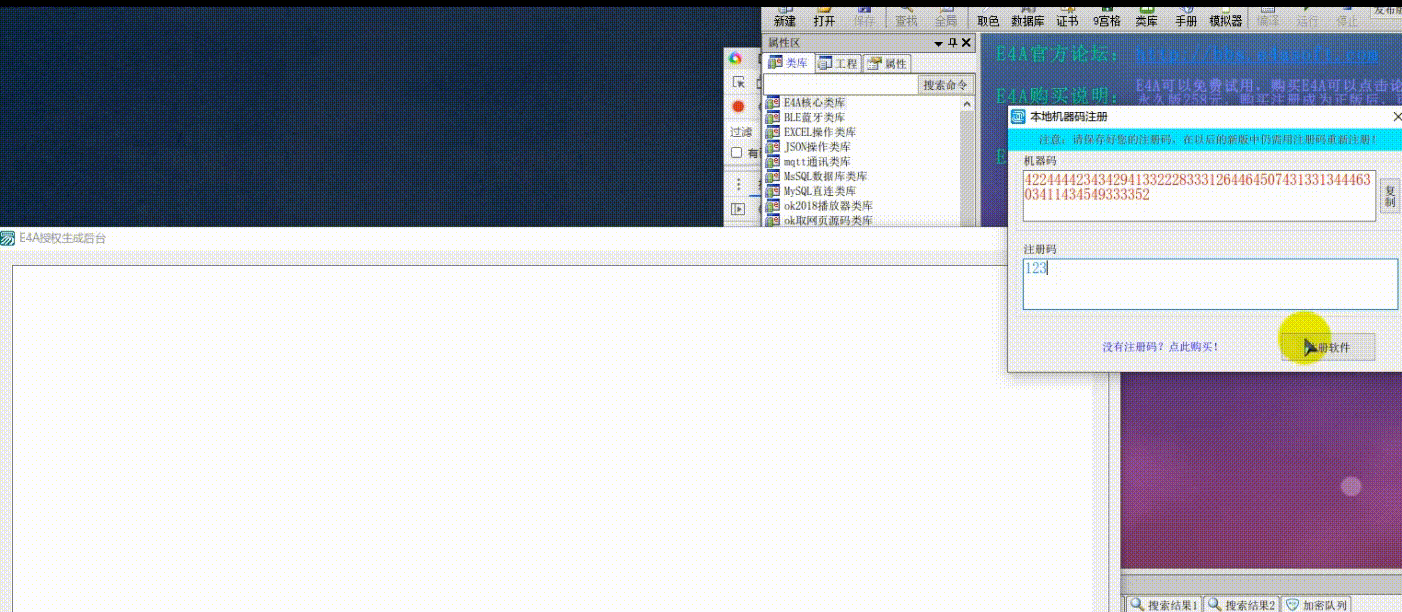
Task: Switch to the 类库 tab
Action: click(789, 63)
